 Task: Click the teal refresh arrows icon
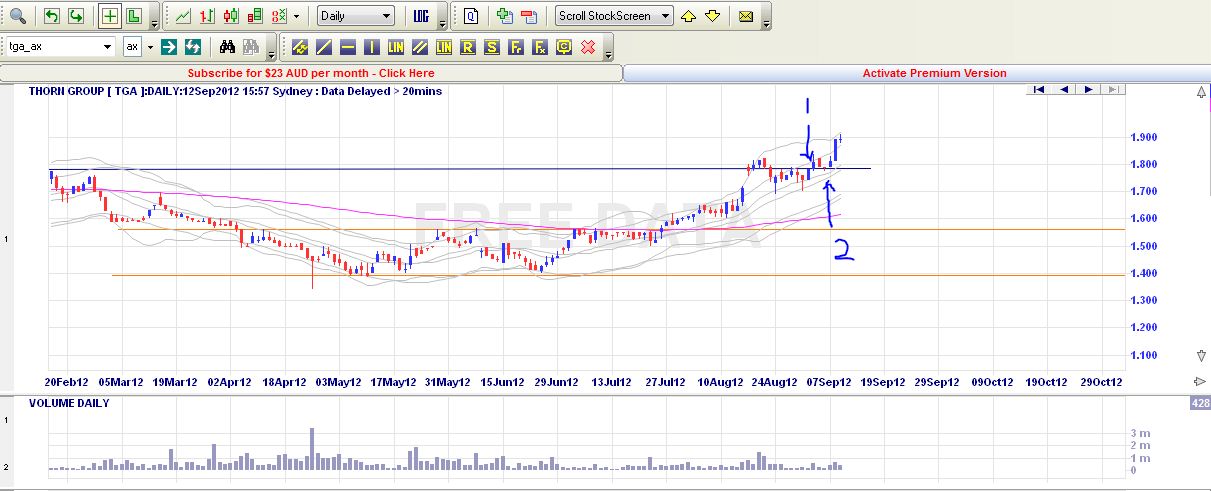pos(194,46)
